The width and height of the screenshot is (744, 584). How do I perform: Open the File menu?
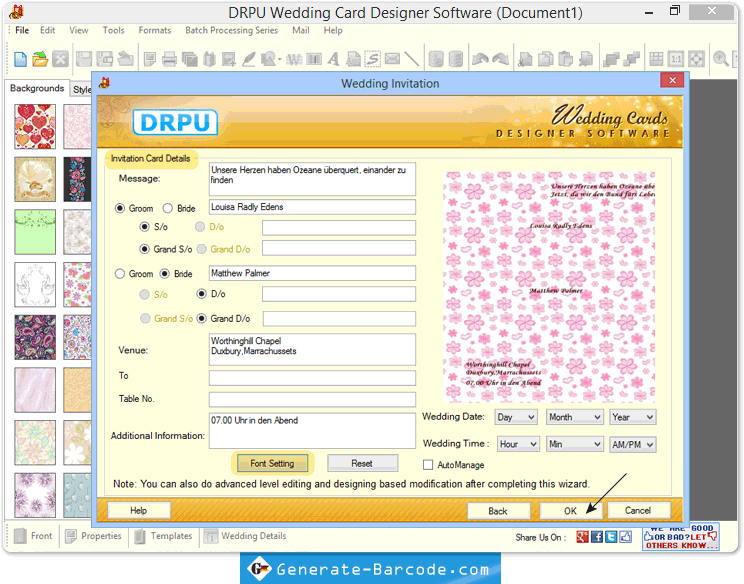click(22, 30)
